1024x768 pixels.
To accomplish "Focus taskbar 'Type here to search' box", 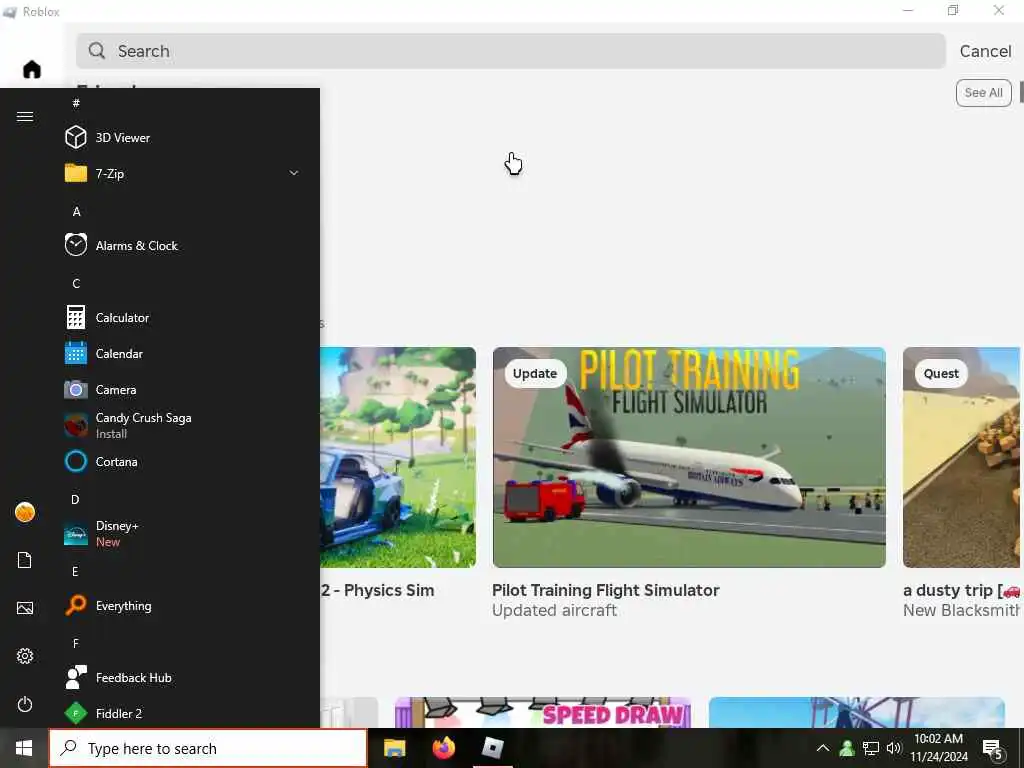I will (x=208, y=748).
